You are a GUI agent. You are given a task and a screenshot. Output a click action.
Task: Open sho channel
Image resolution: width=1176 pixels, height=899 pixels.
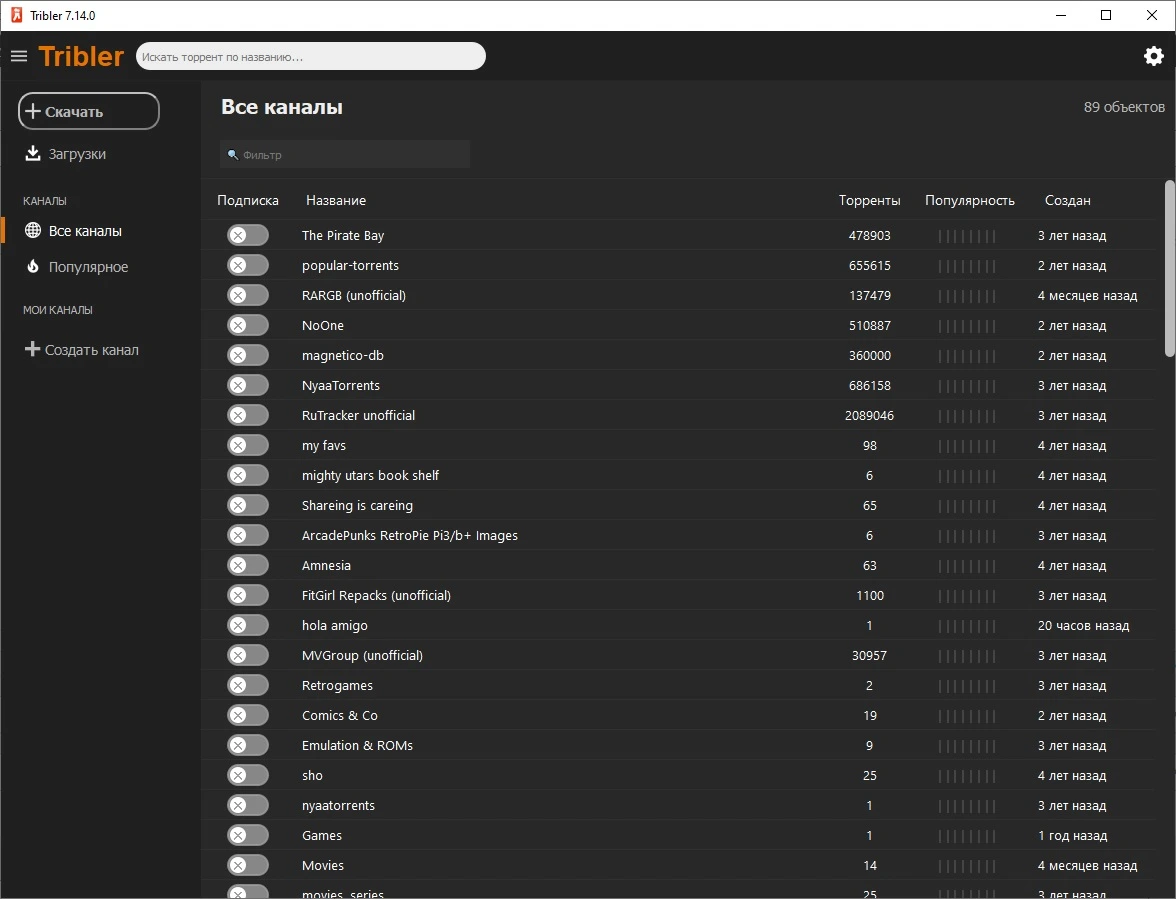pos(312,775)
